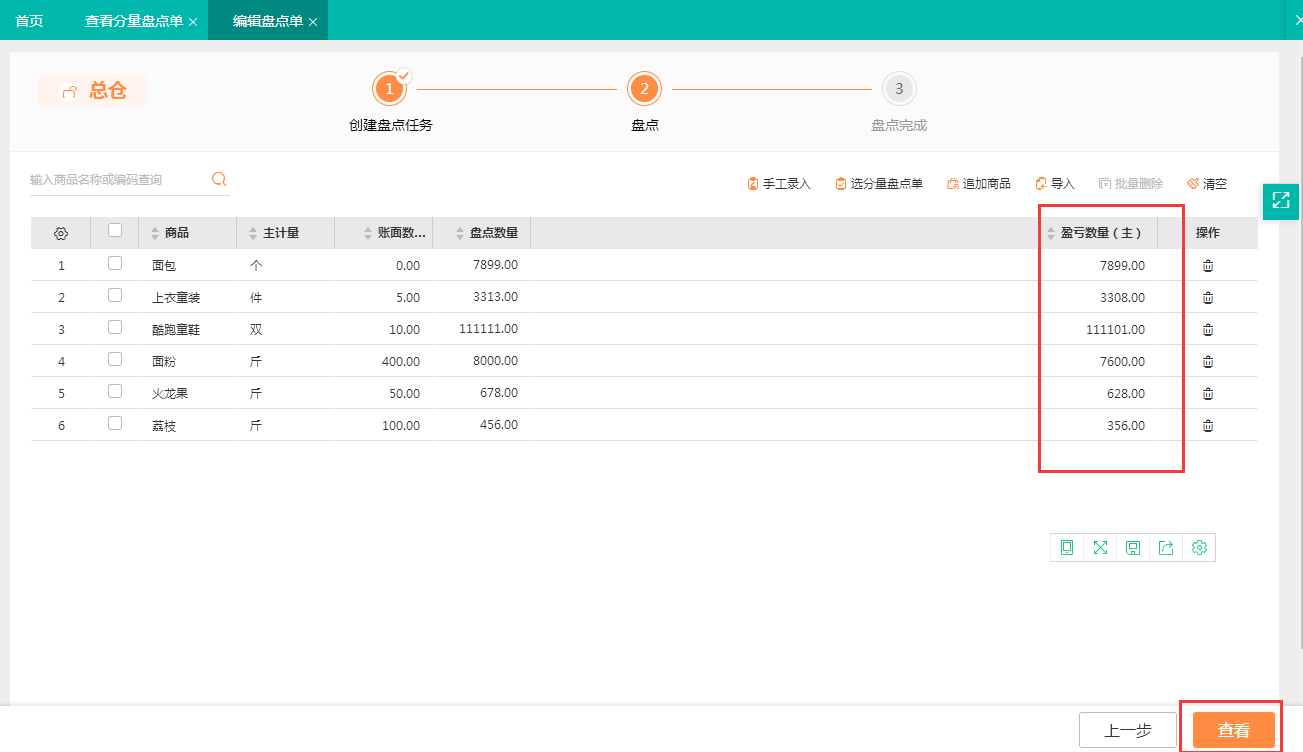The width and height of the screenshot is (1303, 752).
Task: Click the orange 查看 button
Action: (1233, 731)
